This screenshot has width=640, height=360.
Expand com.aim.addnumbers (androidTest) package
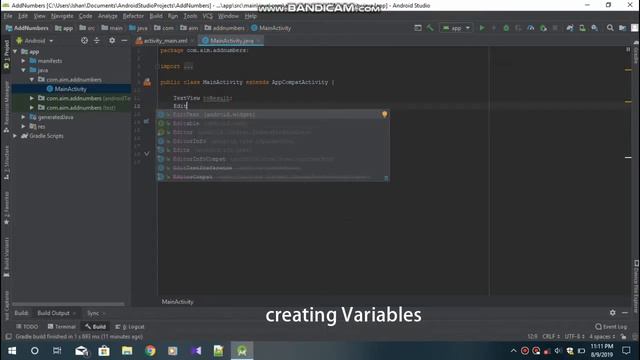click(x=32, y=98)
